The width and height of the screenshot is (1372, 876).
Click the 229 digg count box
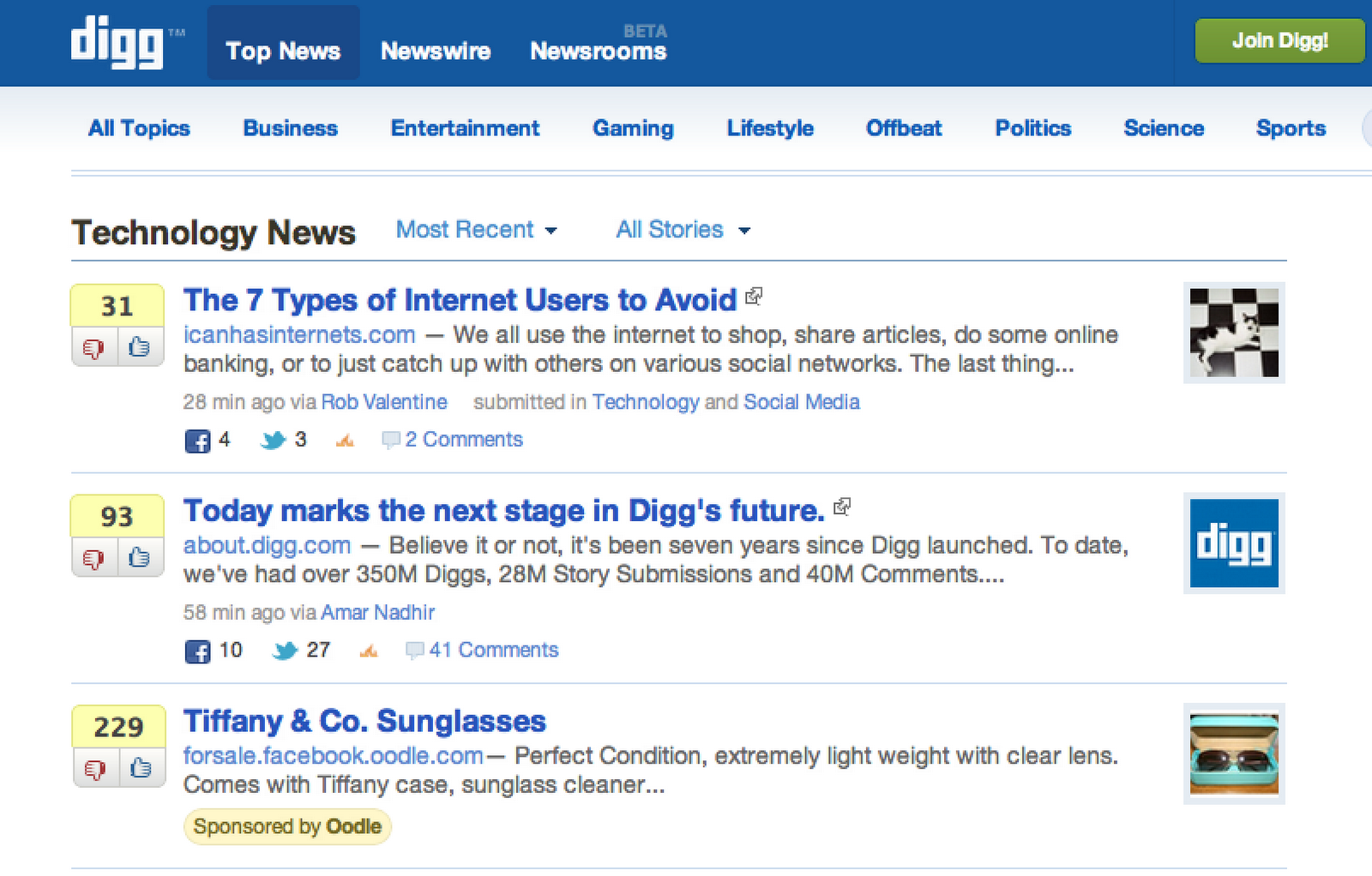[117, 727]
